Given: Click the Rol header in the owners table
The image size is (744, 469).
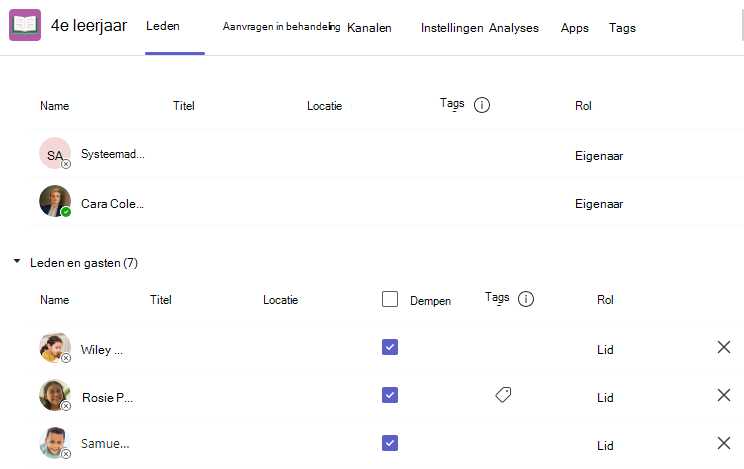Looking at the screenshot, I should [583, 106].
